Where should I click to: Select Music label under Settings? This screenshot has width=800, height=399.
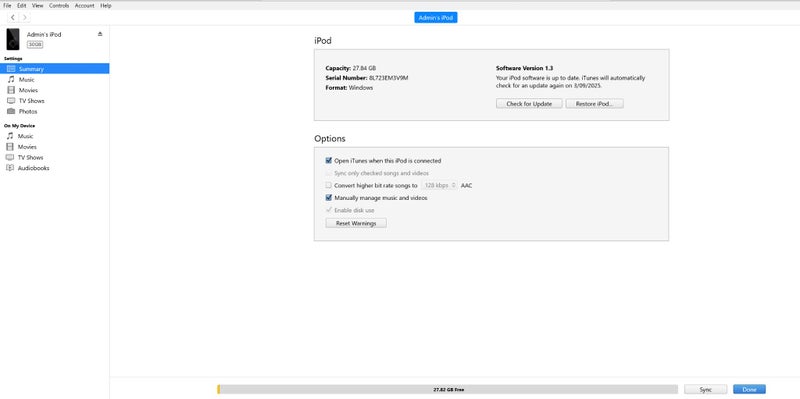[x=27, y=80]
